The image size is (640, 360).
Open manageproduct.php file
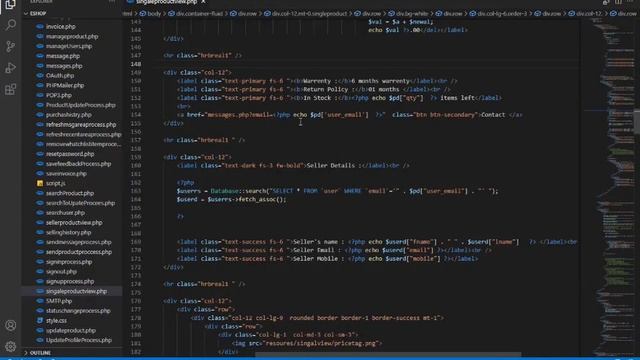[x=72, y=36]
